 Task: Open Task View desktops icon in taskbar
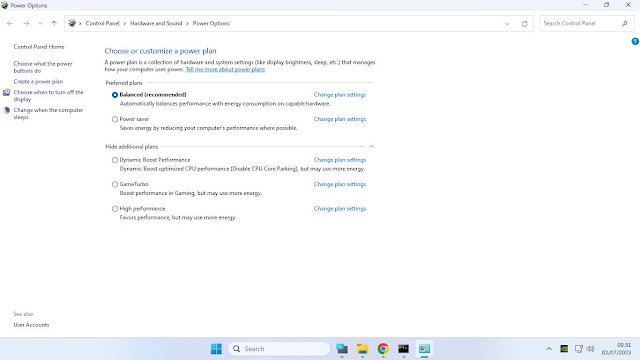(342, 349)
